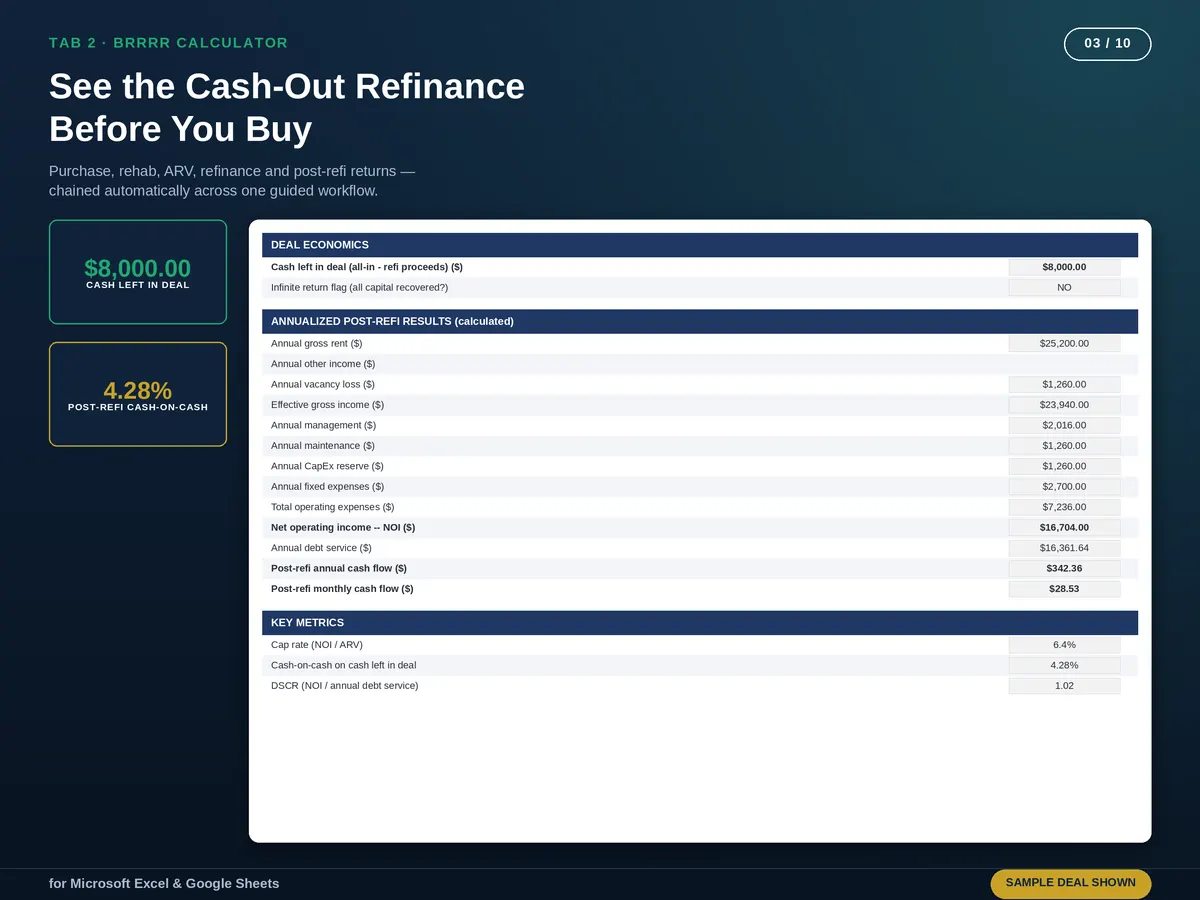The height and width of the screenshot is (900, 1200).
Task: Click the Annual vacancy loss value $1,260.00
Action: point(1064,385)
